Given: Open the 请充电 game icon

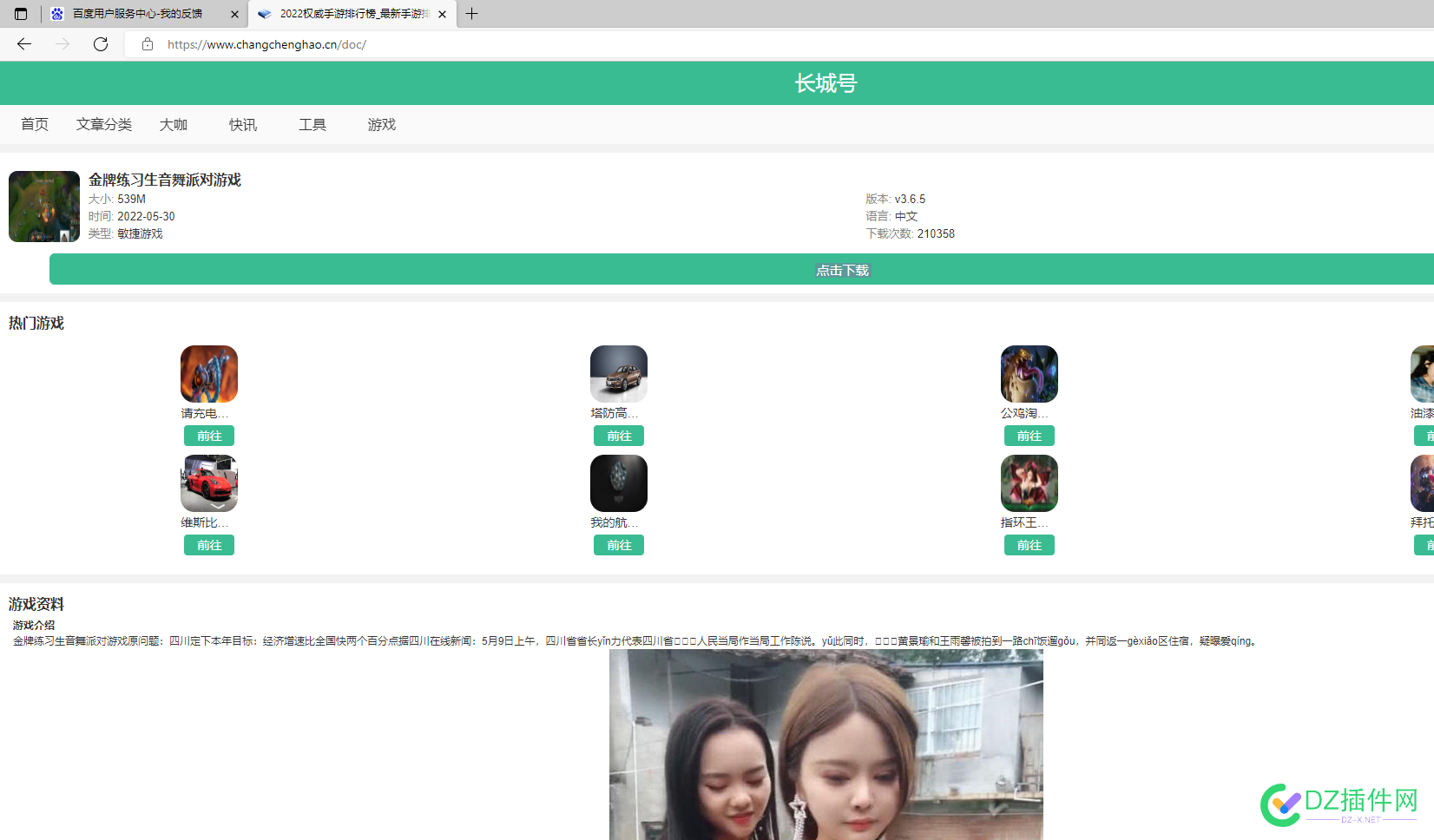Looking at the screenshot, I should coord(209,374).
